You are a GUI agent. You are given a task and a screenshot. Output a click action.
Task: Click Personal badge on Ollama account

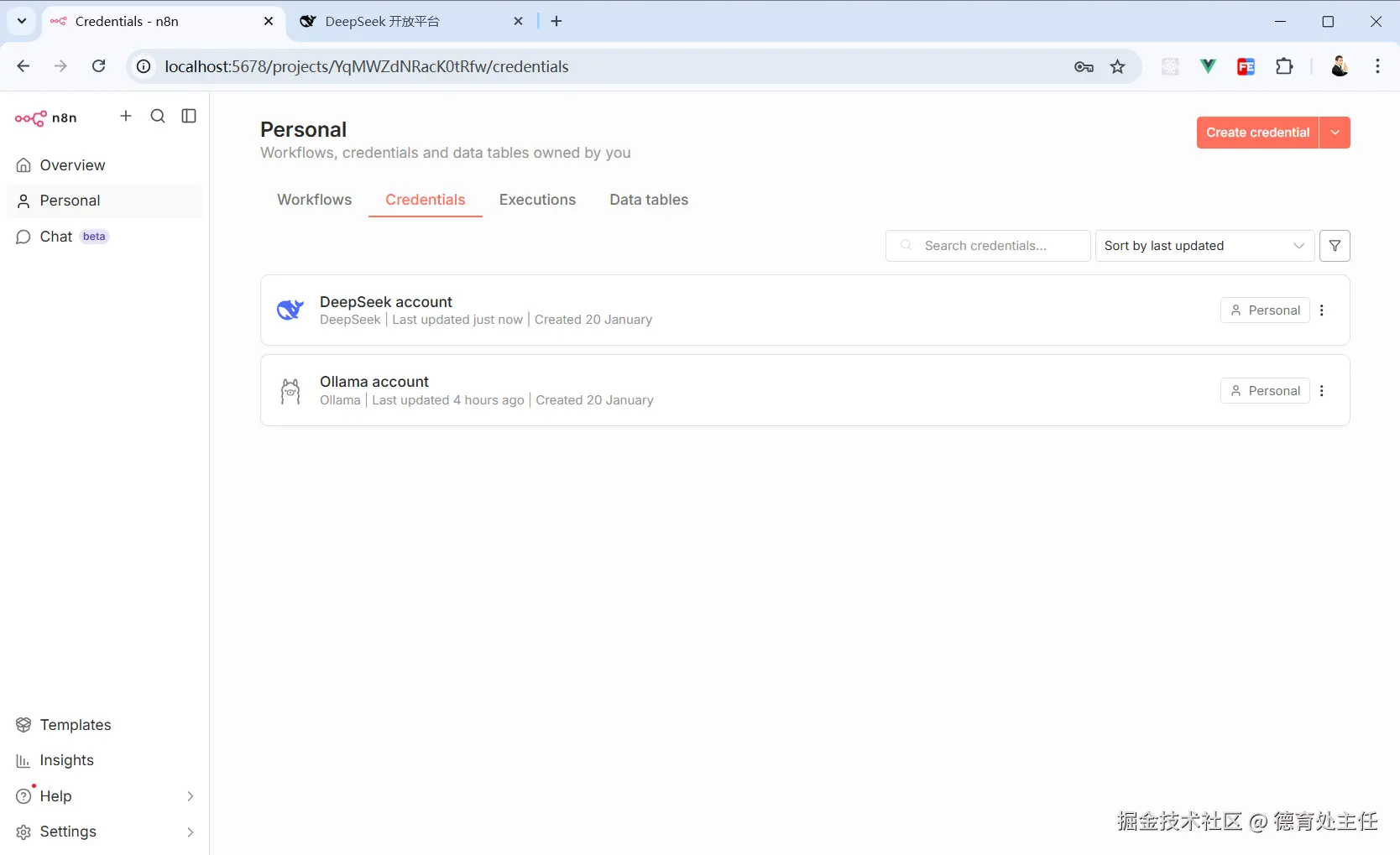1265,391
